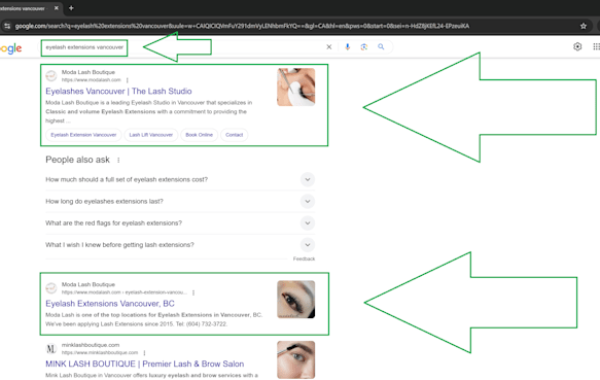Screen dimensions: 600x380
Task: Open Google Lens image search icon
Action: point(364,47)
